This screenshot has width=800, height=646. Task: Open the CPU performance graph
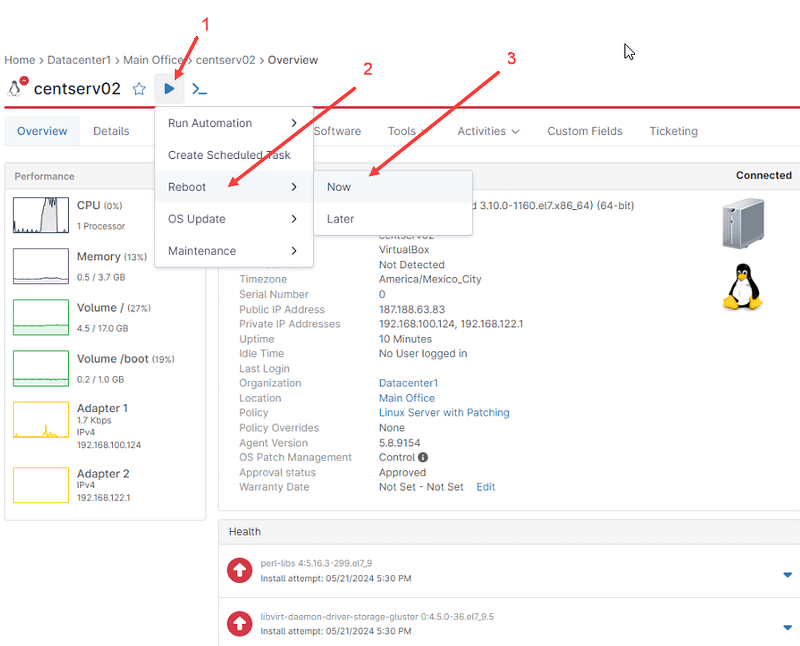(41, 216)
